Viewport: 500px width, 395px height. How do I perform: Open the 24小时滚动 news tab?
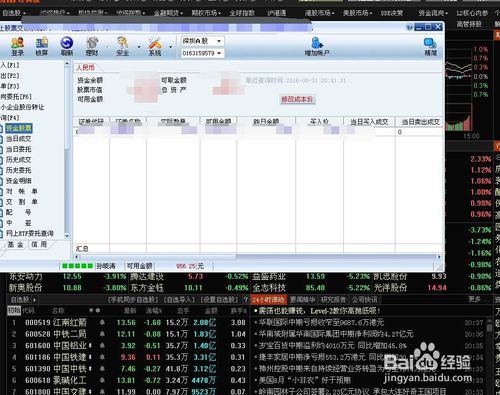(268, 299)
